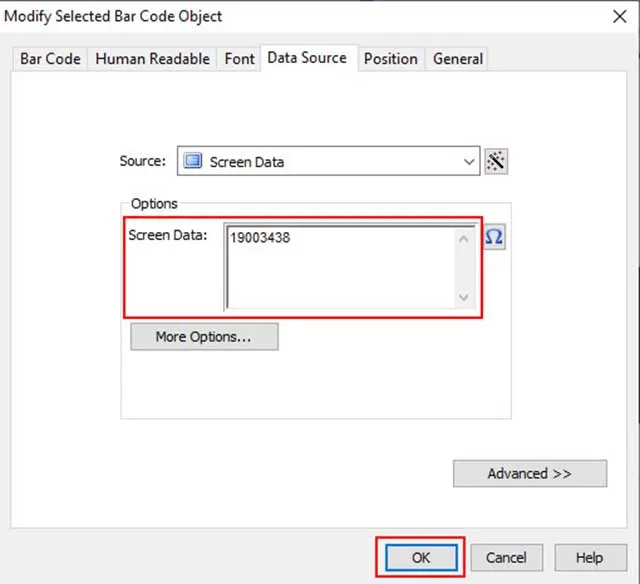Open the data source wizard icon

tap(496, 161)
